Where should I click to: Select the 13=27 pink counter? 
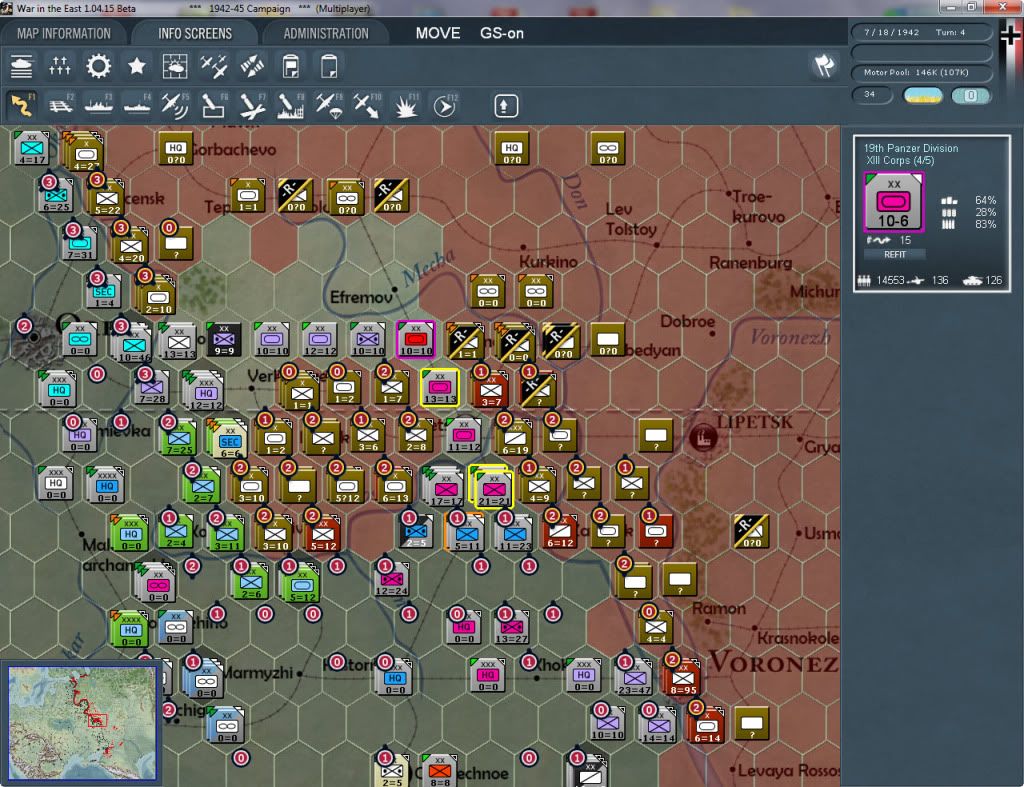pyautogui.click(x=511, y=627)
